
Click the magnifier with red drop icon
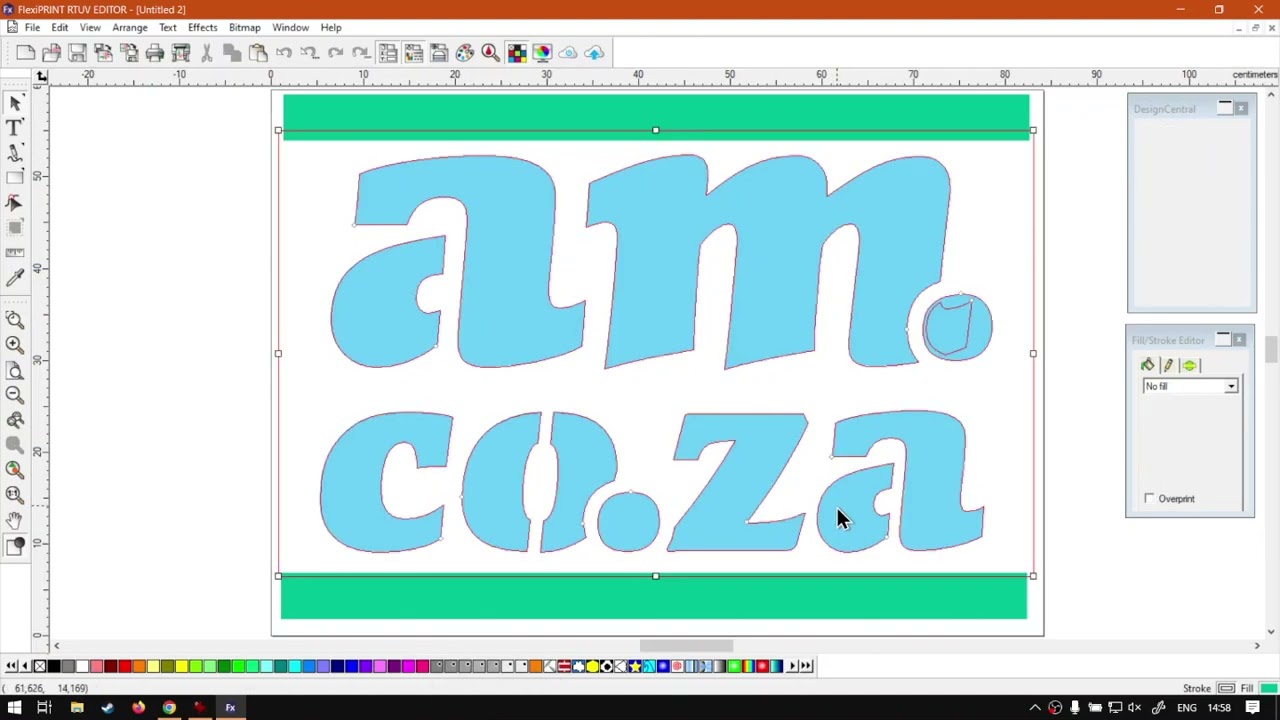[x=491, y=53]
